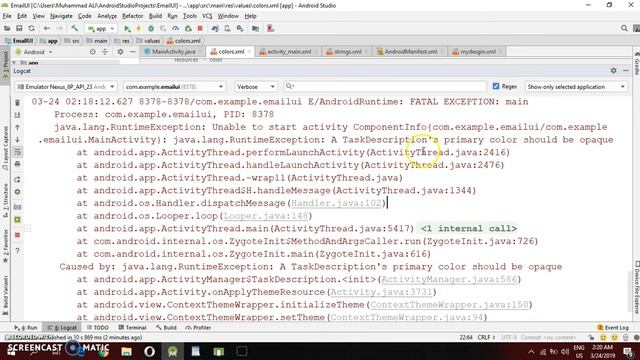The width and height of the screenshot is (640, 360).
Task: Click the logcat Print icon
Action: pos(18,164)
